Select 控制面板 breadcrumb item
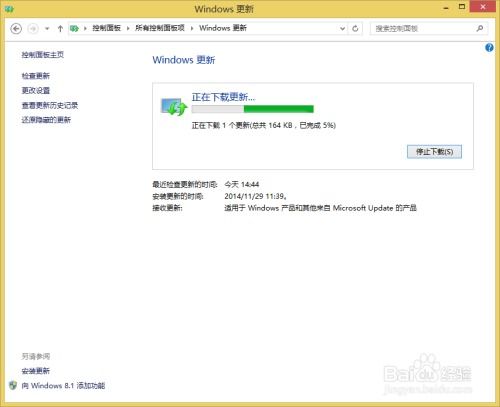The image size is (500, 407). (x=106, y=28)
